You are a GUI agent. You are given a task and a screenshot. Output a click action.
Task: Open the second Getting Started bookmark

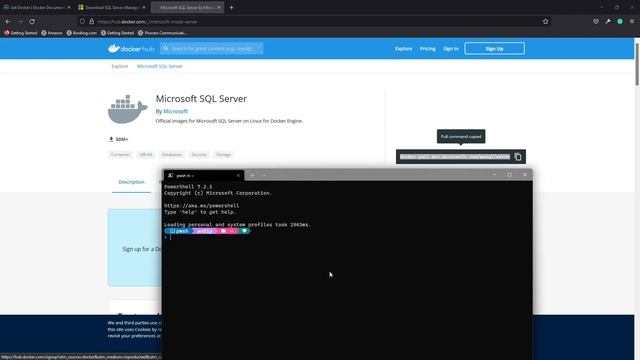click(117, 33)
